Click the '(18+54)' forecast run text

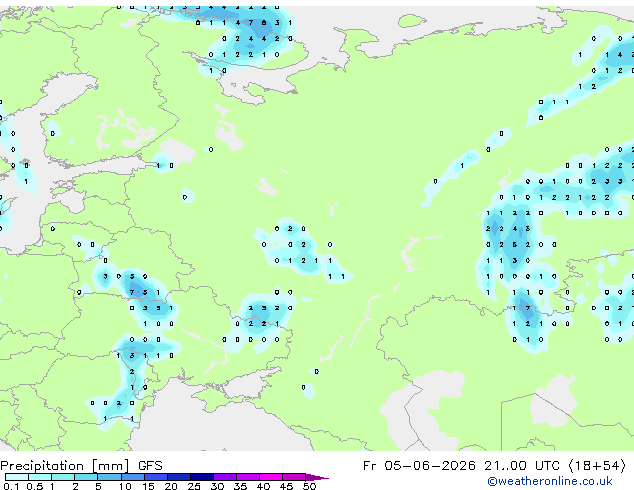click(x=597, y=466)
